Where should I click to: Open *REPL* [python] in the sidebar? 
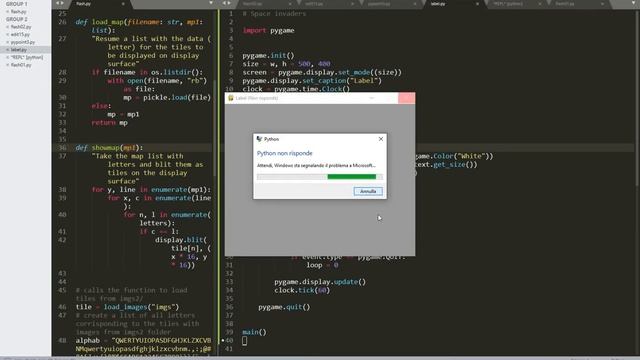(x=27, y=58)
